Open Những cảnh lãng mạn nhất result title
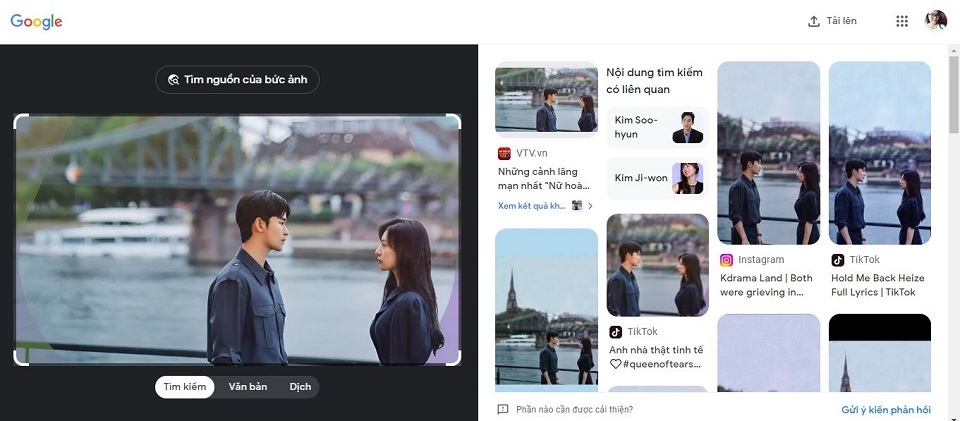Image resolution: width=960 pixels, height=421 pixels. (544, 179)
